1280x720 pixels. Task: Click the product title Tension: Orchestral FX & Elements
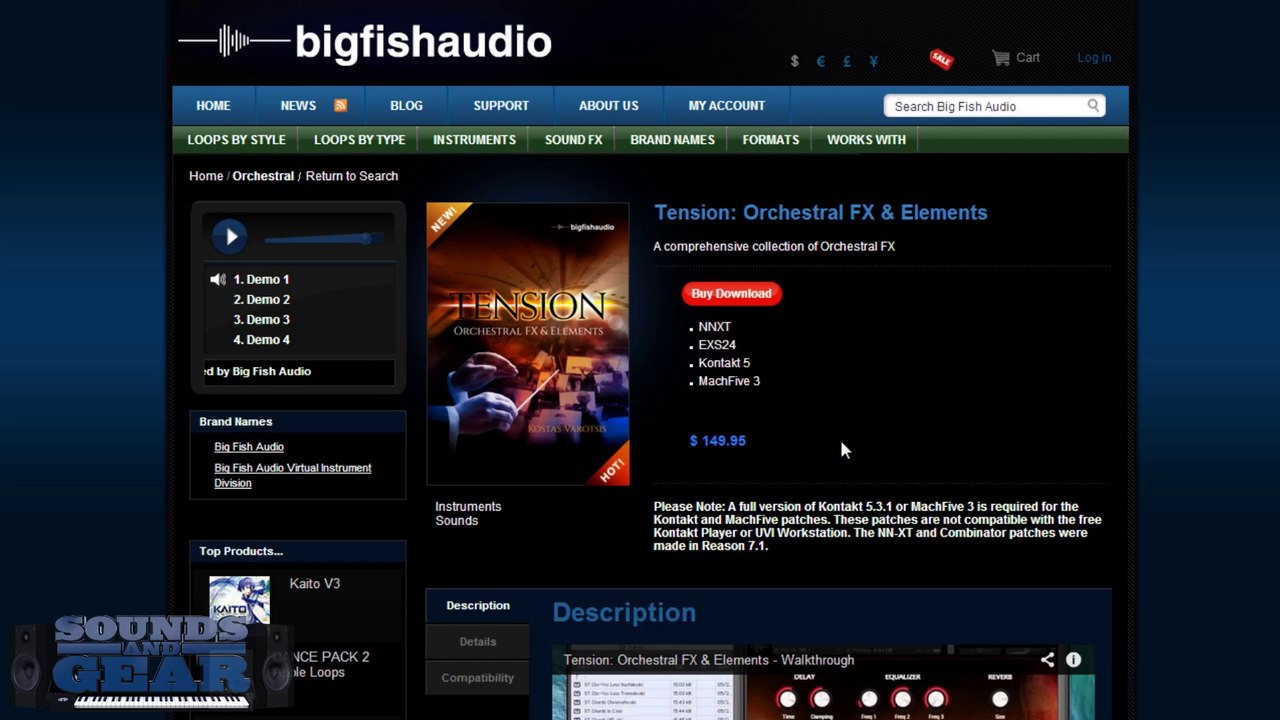point(820,212)
